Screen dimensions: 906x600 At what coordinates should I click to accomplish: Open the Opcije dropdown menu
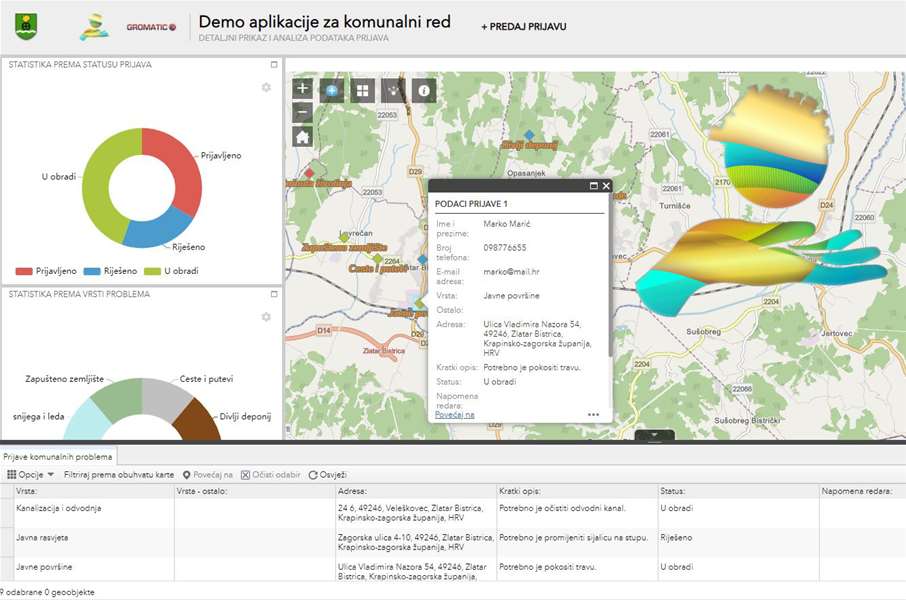tap(31, 475)
